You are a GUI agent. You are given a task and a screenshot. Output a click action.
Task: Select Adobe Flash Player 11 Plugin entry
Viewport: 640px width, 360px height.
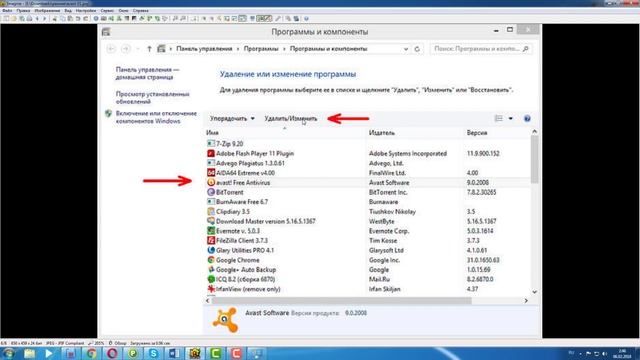(x=255, y=153)
